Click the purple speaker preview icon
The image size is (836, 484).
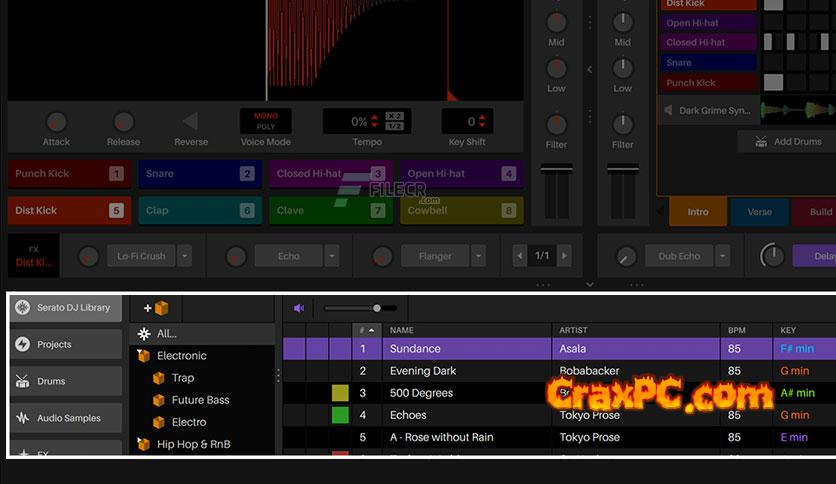pos(299,309)
